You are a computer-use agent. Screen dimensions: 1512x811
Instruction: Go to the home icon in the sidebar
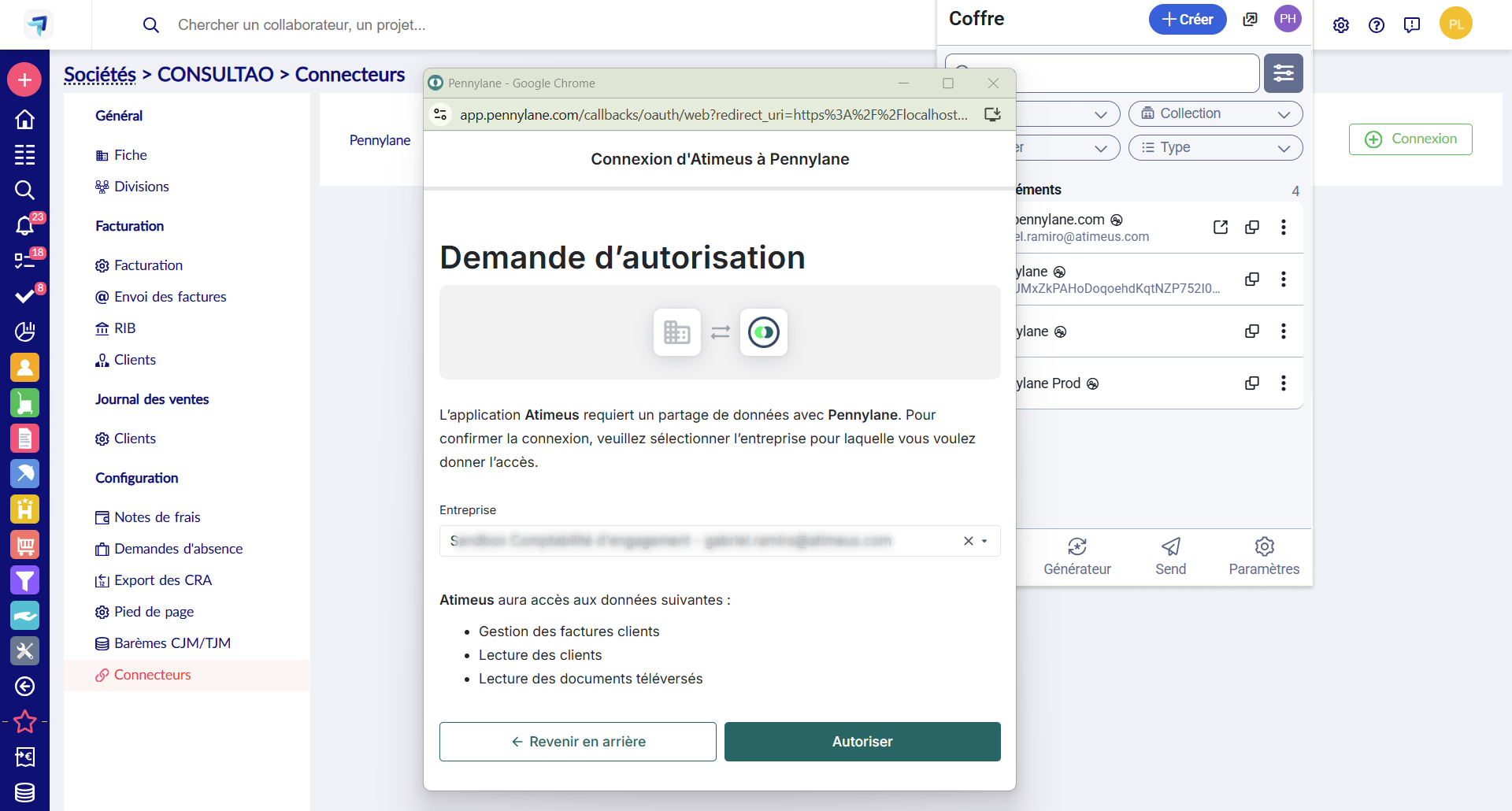[x=24, y=119]
